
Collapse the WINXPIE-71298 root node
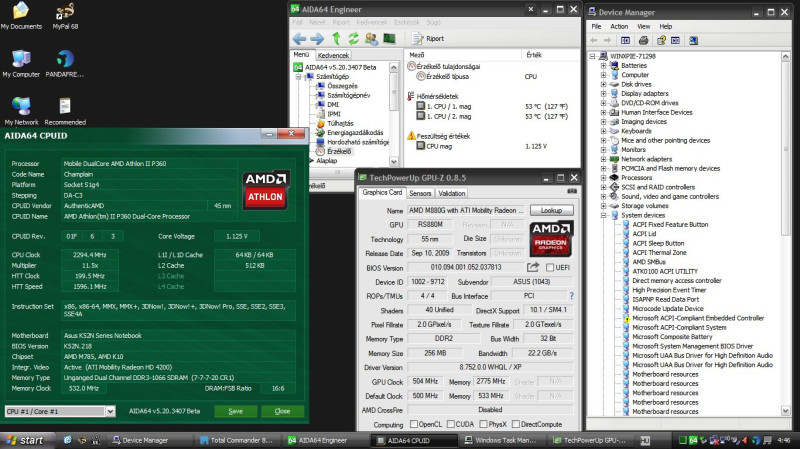[x=592, y=56]
